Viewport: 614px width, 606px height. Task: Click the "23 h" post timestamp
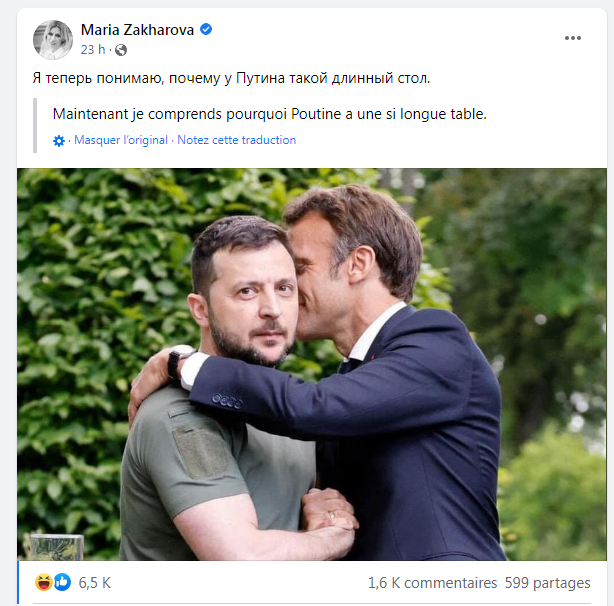(92, 49)
